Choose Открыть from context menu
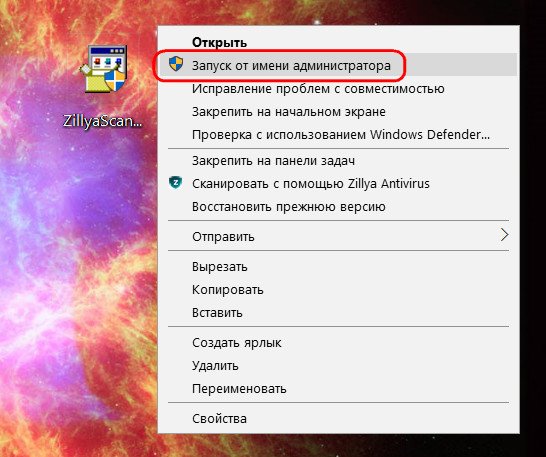The width and height of the screenshot is (546, 457). [x=338, y=42]
